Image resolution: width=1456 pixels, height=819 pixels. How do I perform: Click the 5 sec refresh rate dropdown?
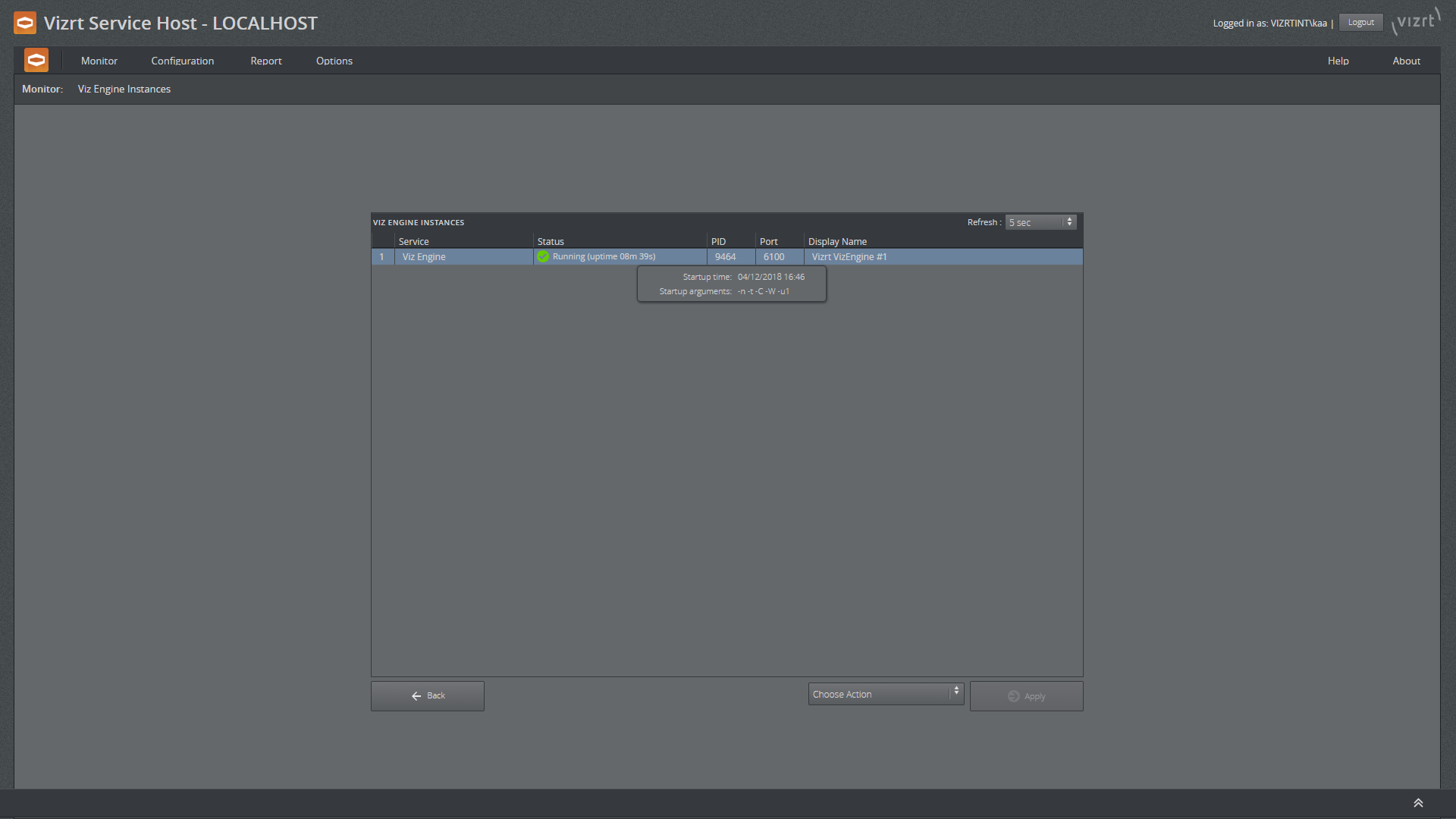[x=1040, y=222]
